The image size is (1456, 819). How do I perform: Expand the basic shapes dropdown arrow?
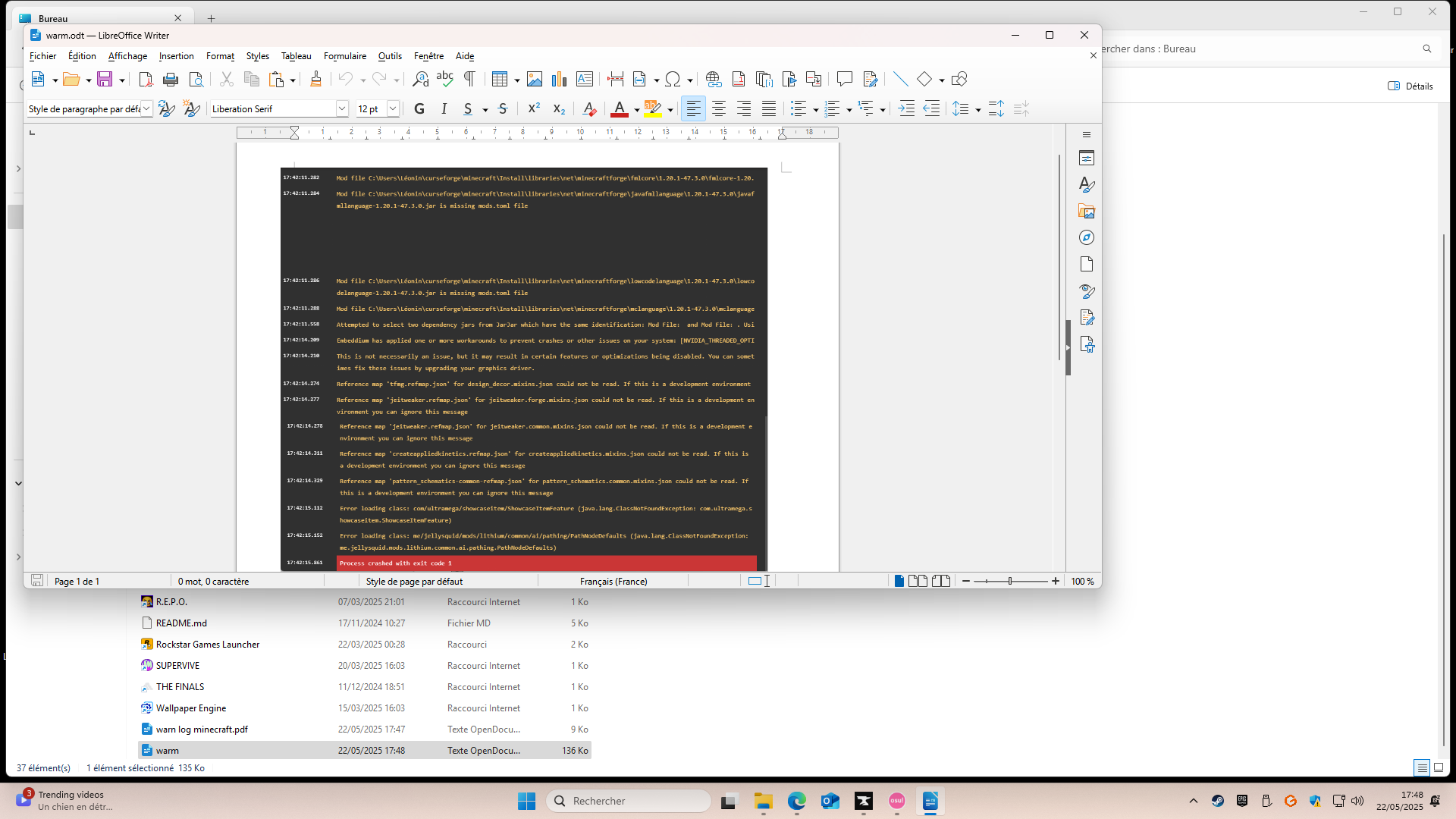pyautogui.click(x=942, y=80)
